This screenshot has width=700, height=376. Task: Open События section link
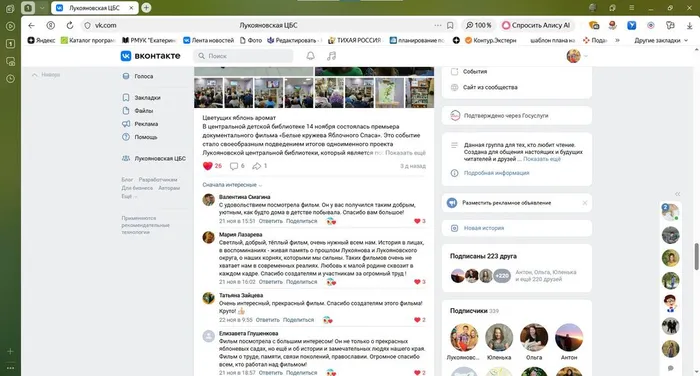coord(475,71)
